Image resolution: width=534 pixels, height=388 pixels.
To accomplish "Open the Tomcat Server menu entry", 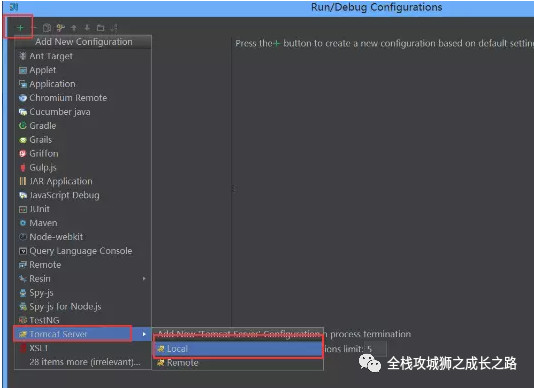I will tap(83, 334).
